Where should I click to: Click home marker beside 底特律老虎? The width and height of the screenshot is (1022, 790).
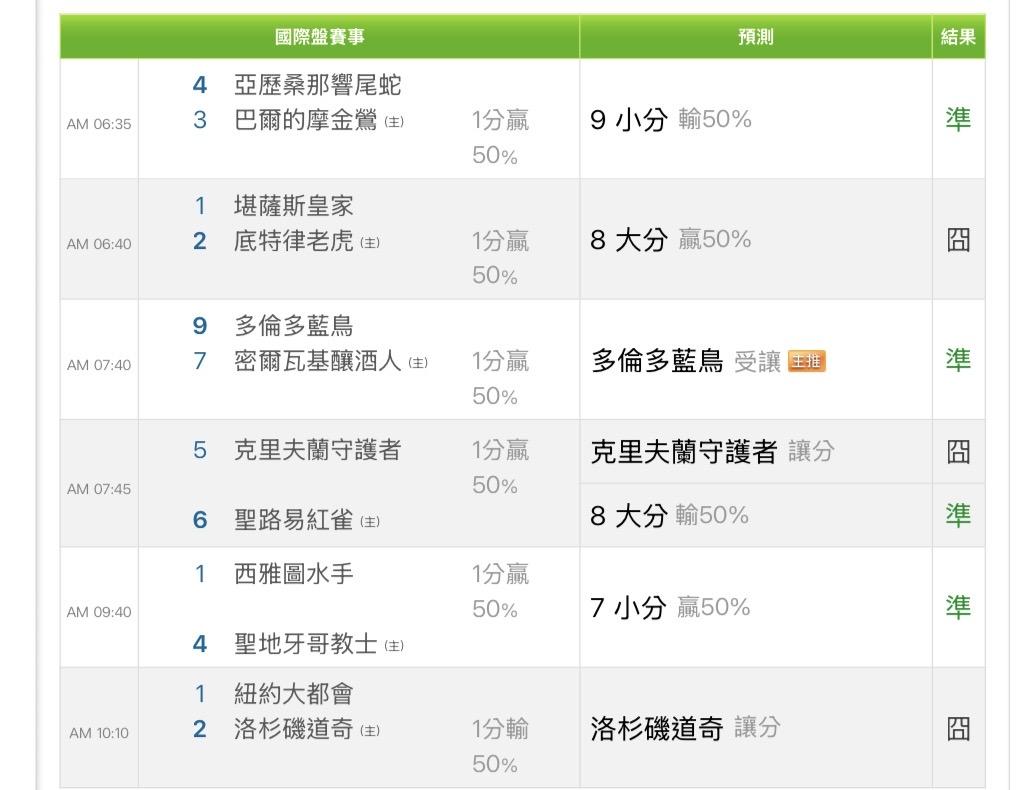(370, 242)
